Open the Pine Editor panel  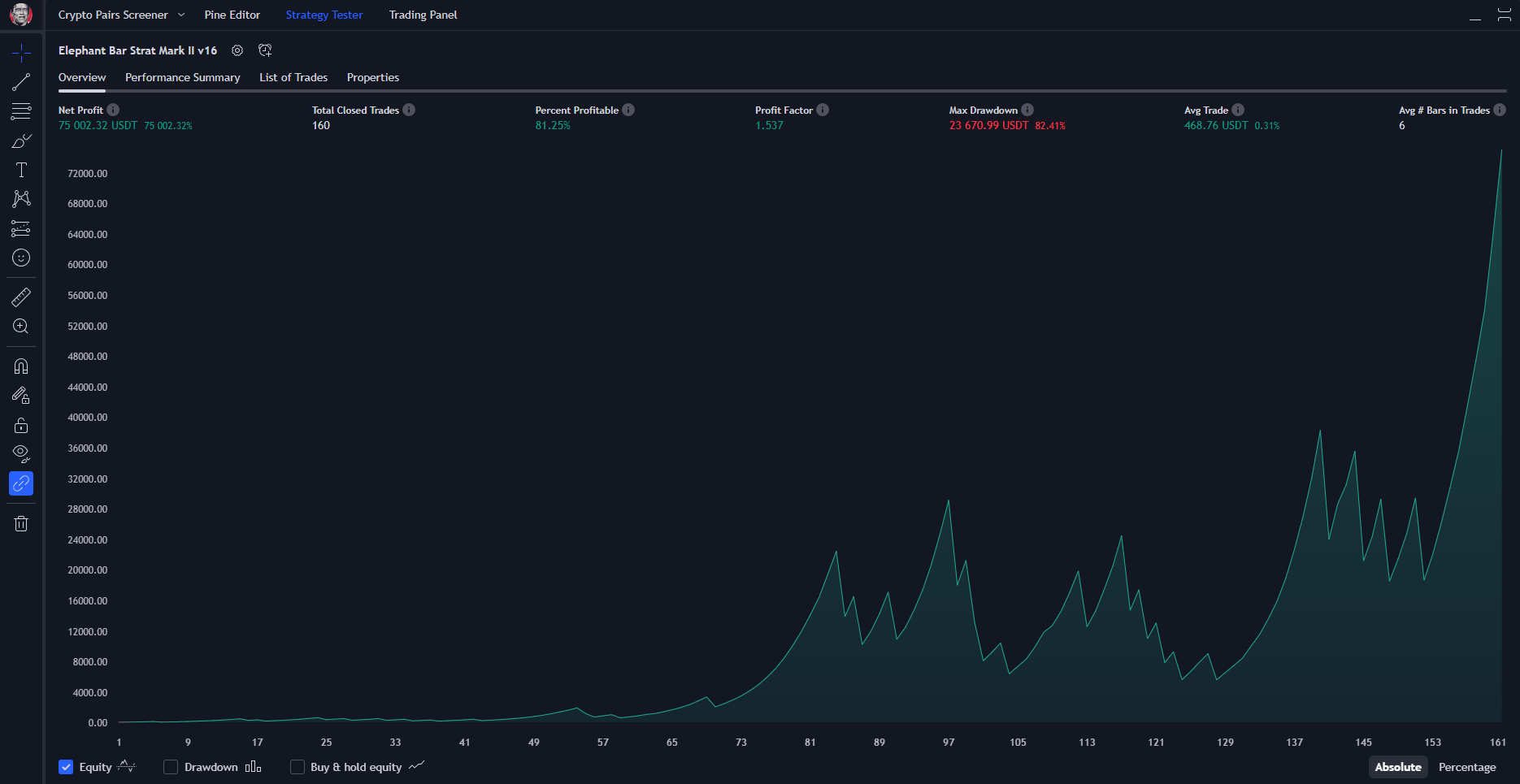232,15
